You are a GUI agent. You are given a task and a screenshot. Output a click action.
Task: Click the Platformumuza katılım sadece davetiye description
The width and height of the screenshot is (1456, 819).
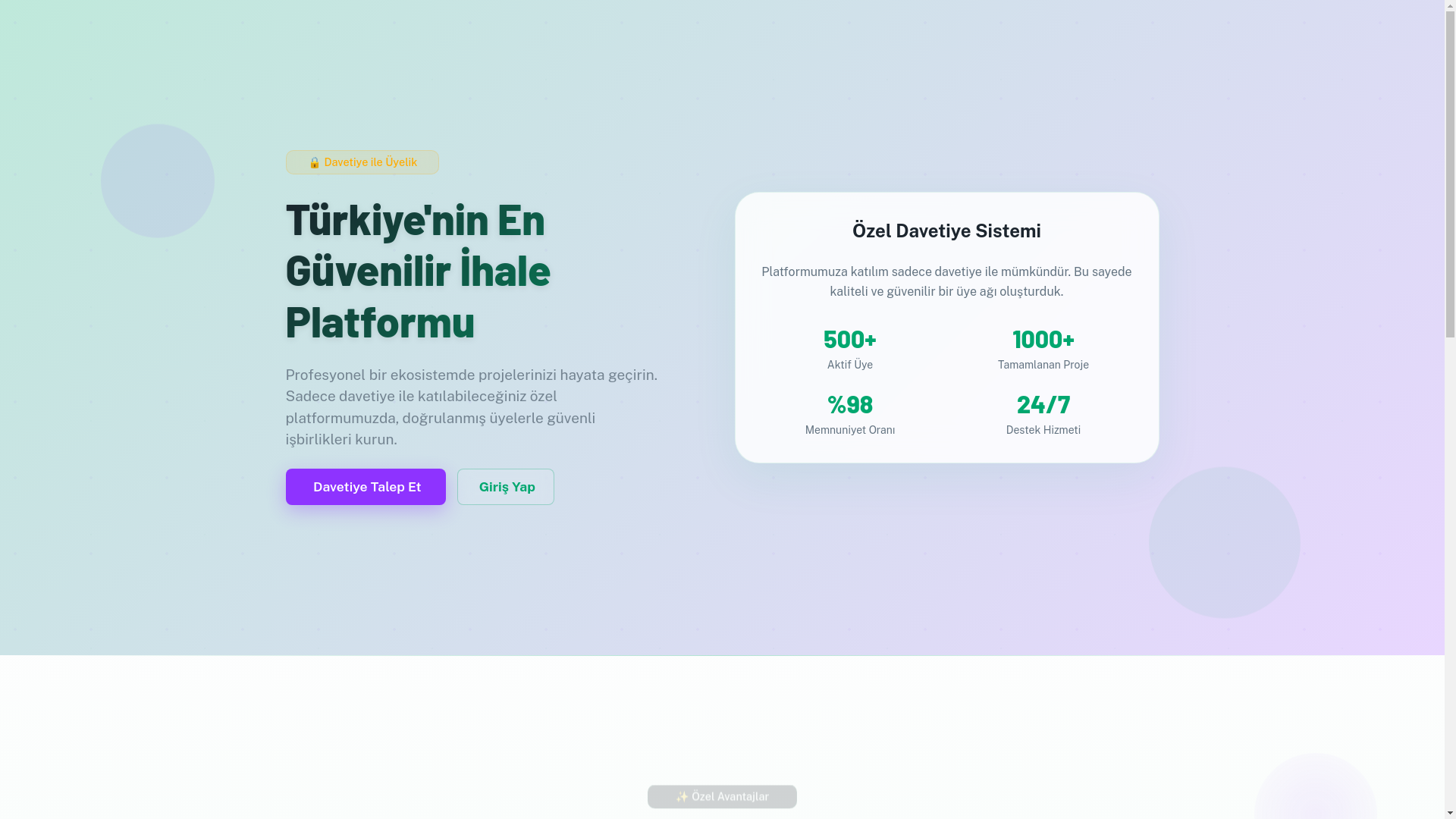click(946, 281)
